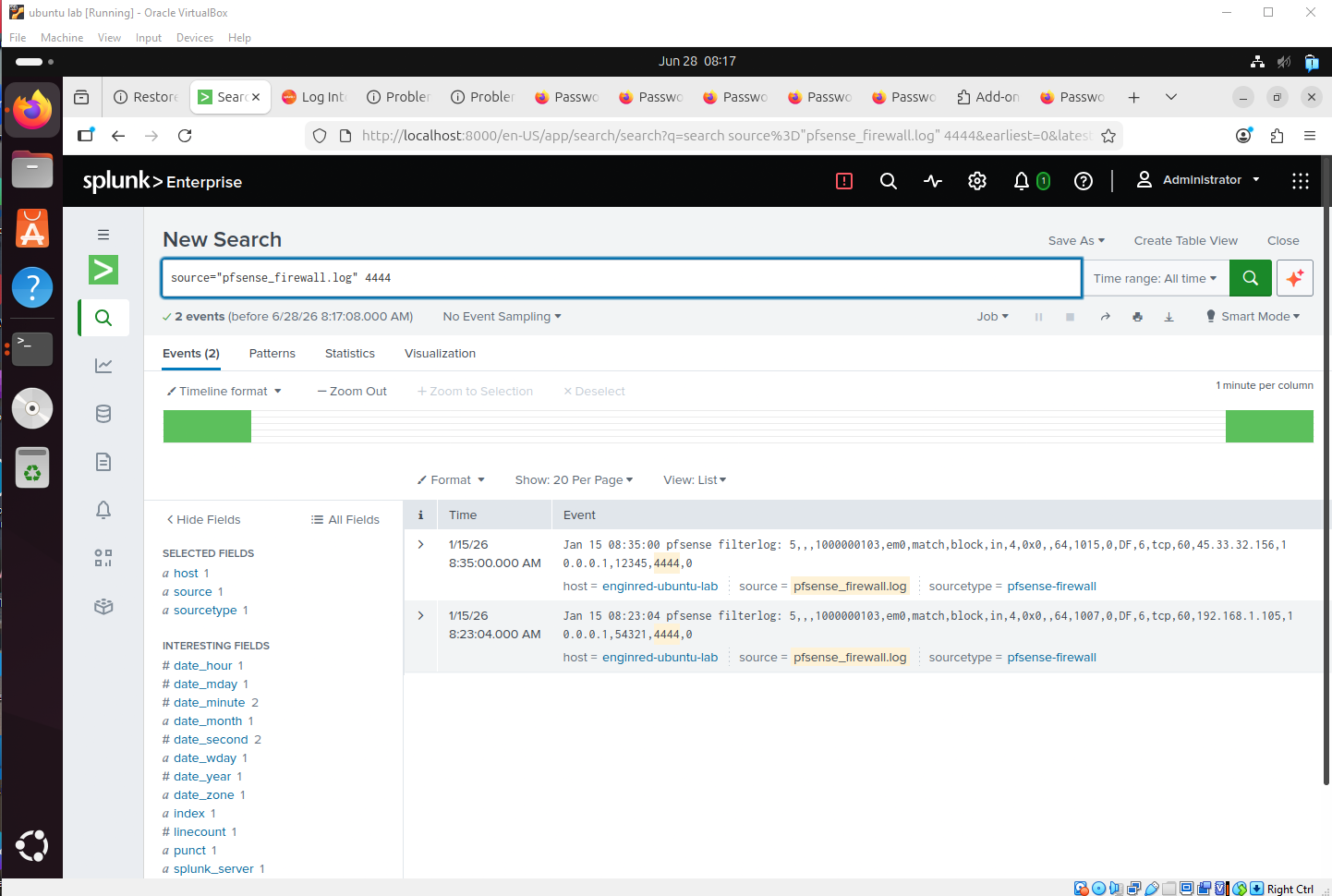Switch to the Add-on browser tab
This screenshot has width=1332, height=896.
pos(988,97)
